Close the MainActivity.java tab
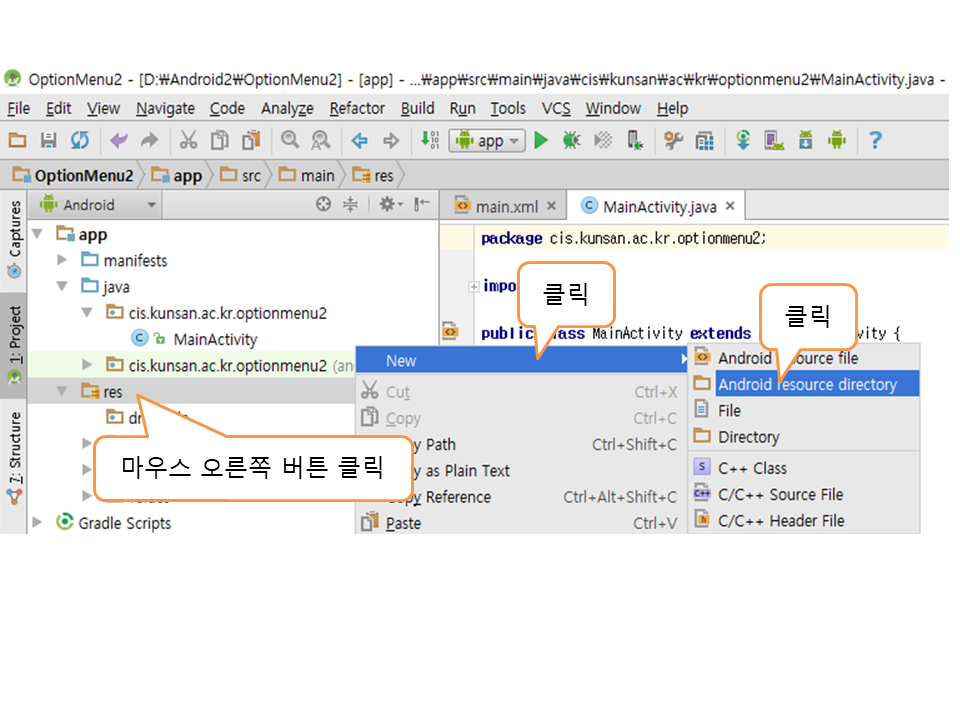This screenshot has height=720, width=960. point(730,206)
